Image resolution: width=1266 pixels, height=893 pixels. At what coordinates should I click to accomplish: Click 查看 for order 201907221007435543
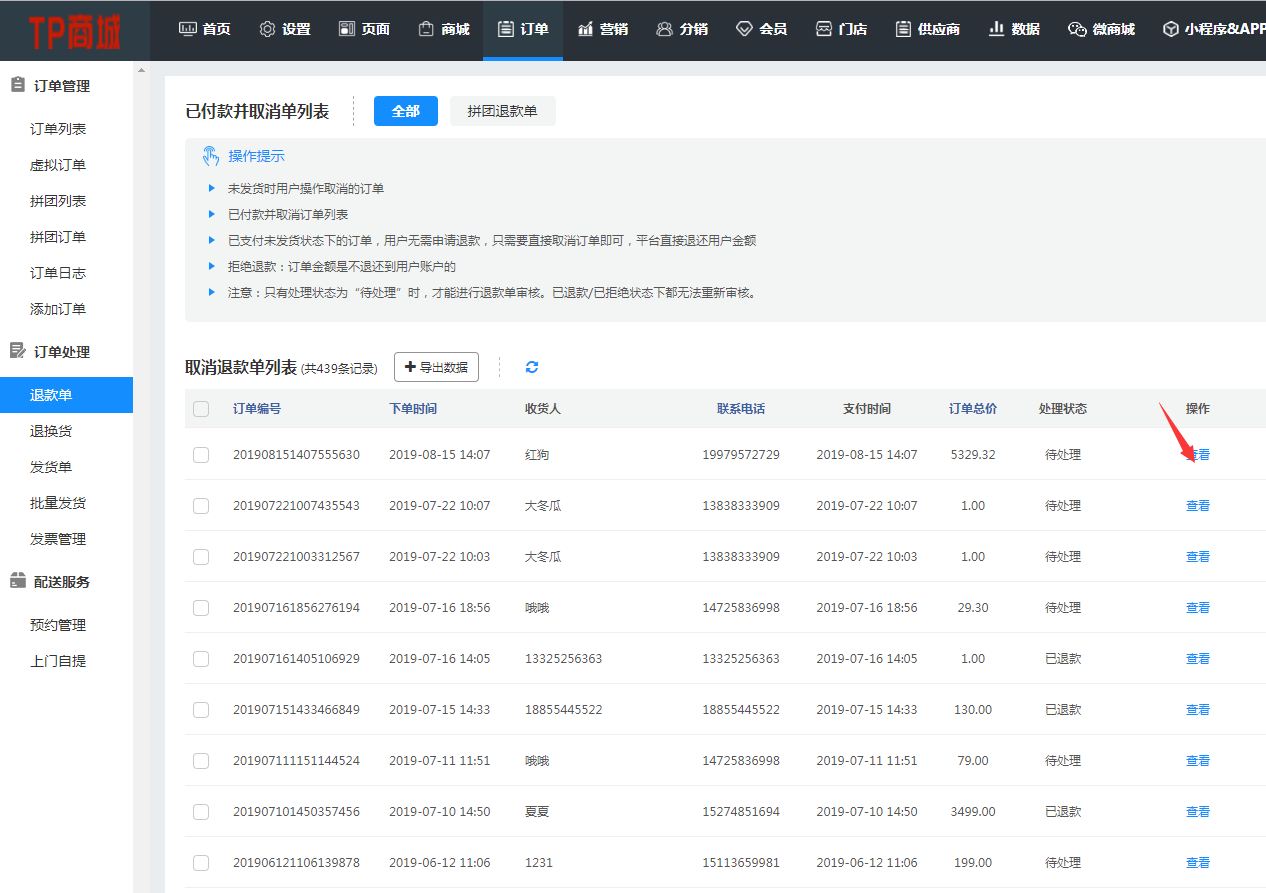click(1197, 506)
